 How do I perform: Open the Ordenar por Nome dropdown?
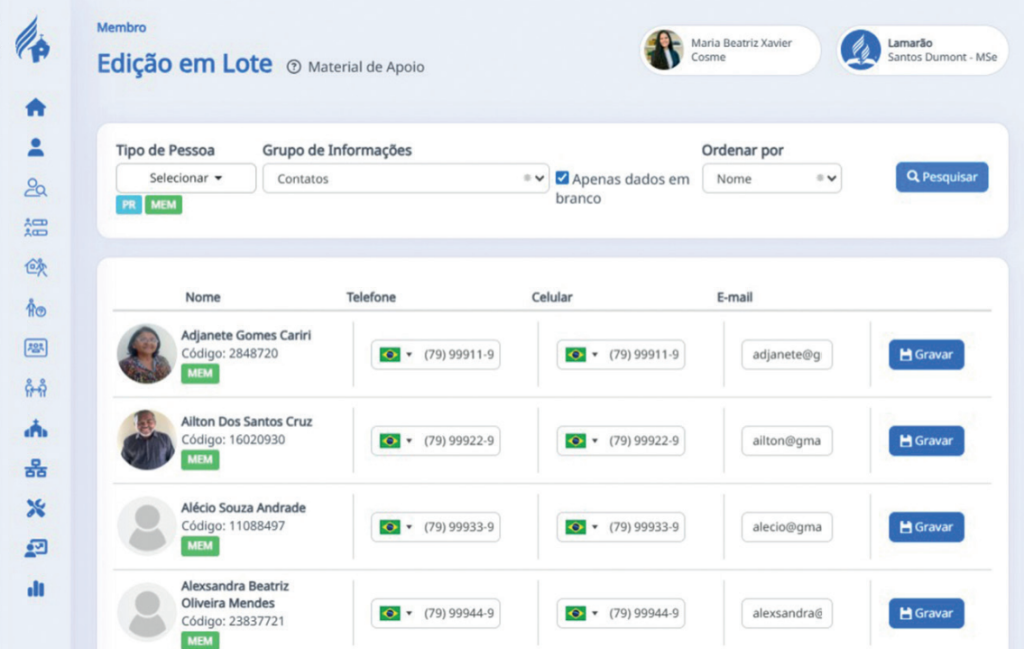(x=771, y=179)
